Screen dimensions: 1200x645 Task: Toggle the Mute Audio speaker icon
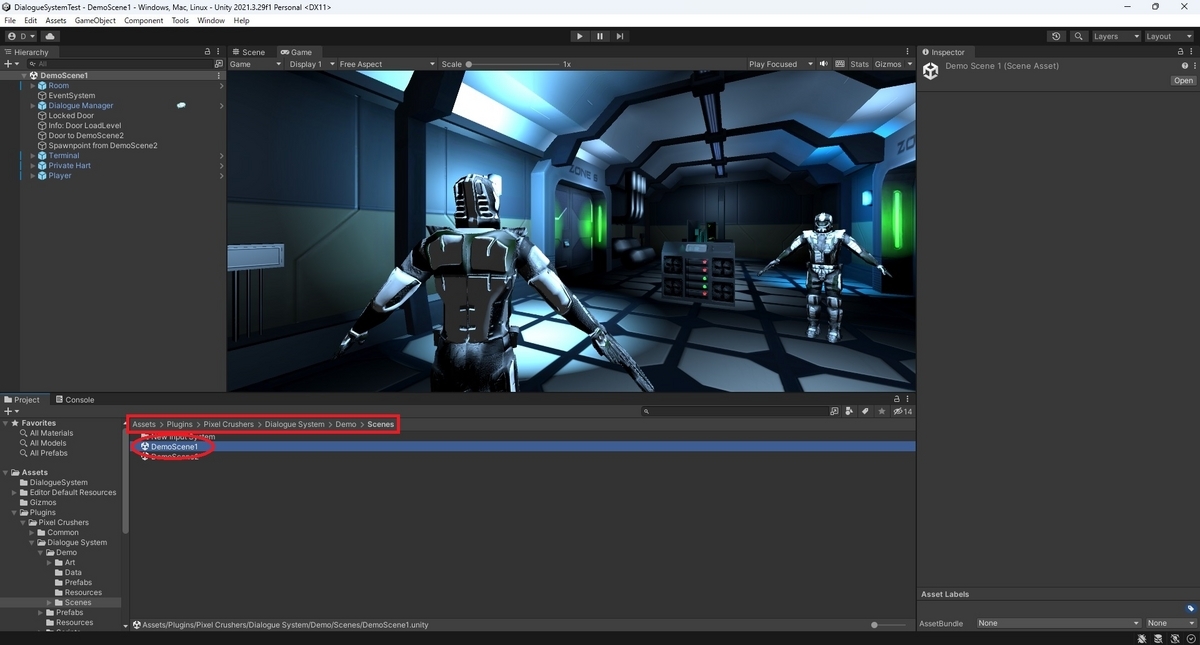coord(824,64)
